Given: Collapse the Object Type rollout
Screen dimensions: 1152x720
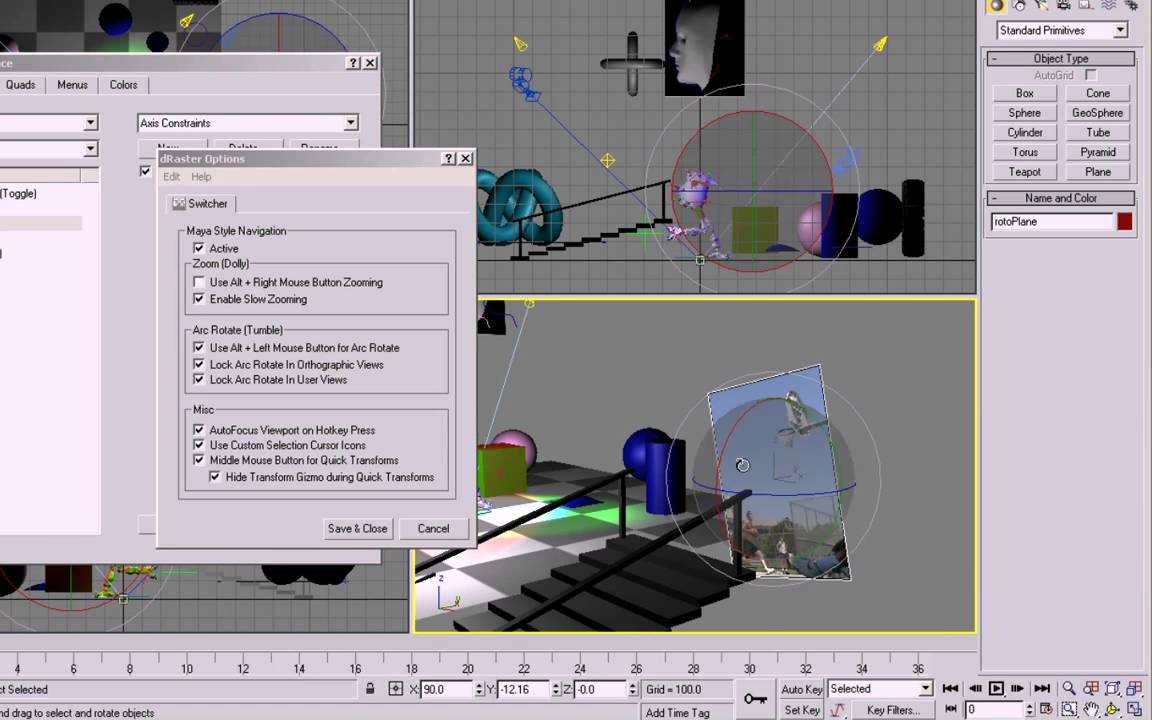Looking at the screenshot, I should pos(1061,58).
